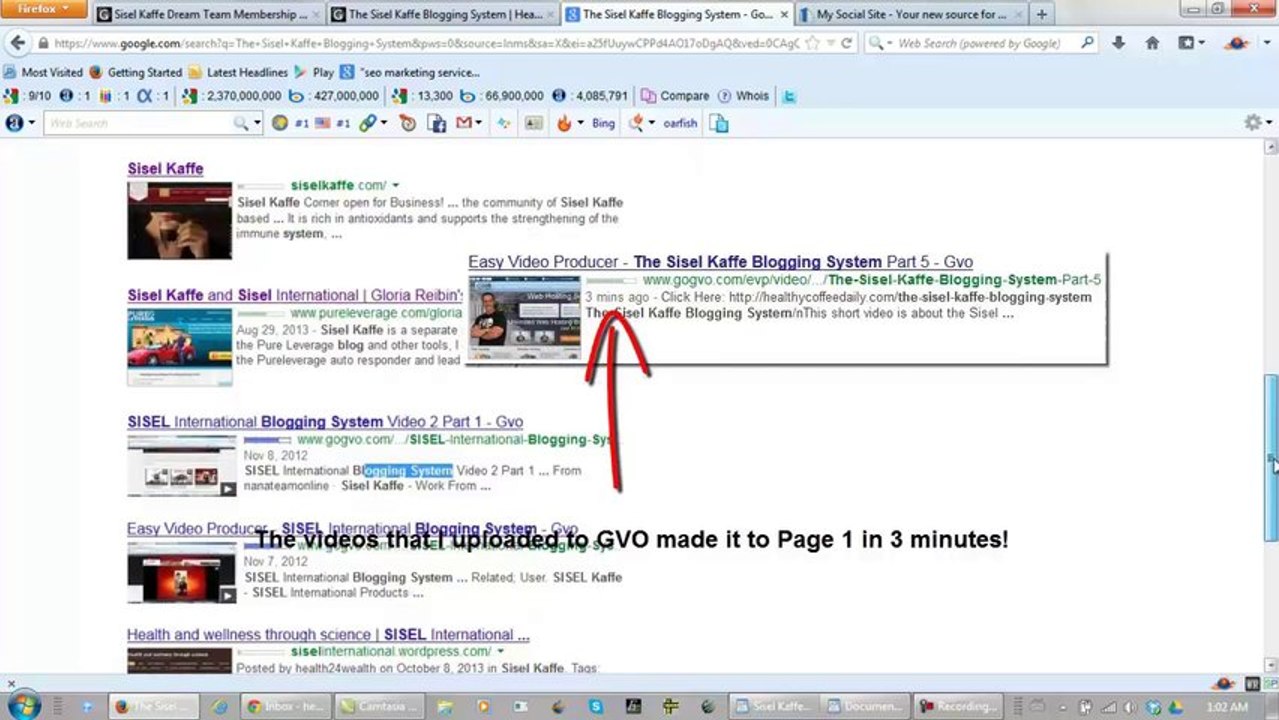
Task: Open "seo marketing service..." bookmark
Action: coord(411,72)
